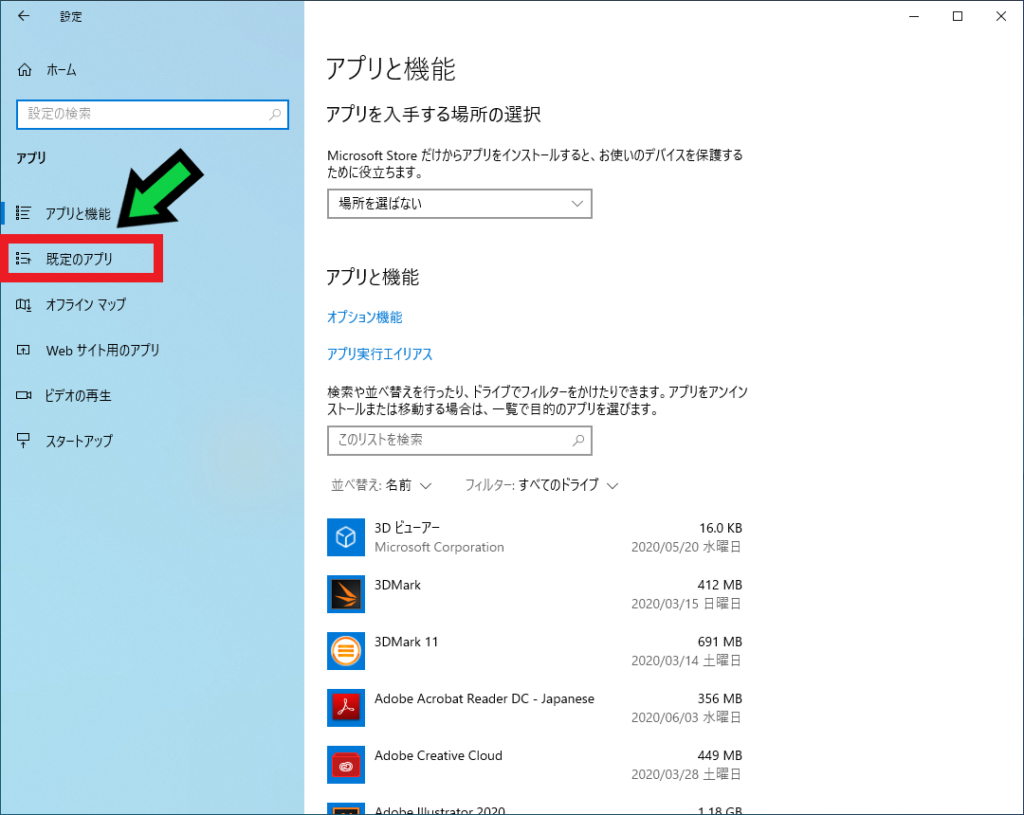
Task: Click the このリストを検索 search field
Action: [x=459, y=440]
